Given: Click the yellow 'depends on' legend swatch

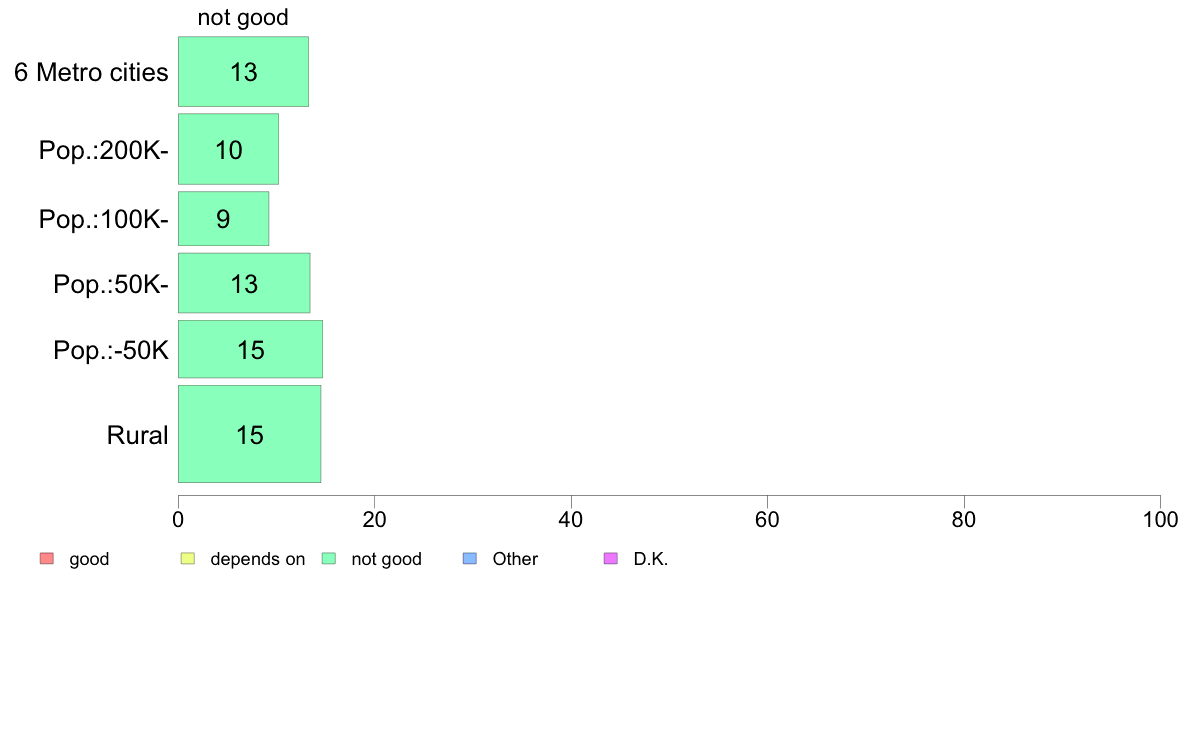Looking at the screenshot, I should (x=188, y=559).
